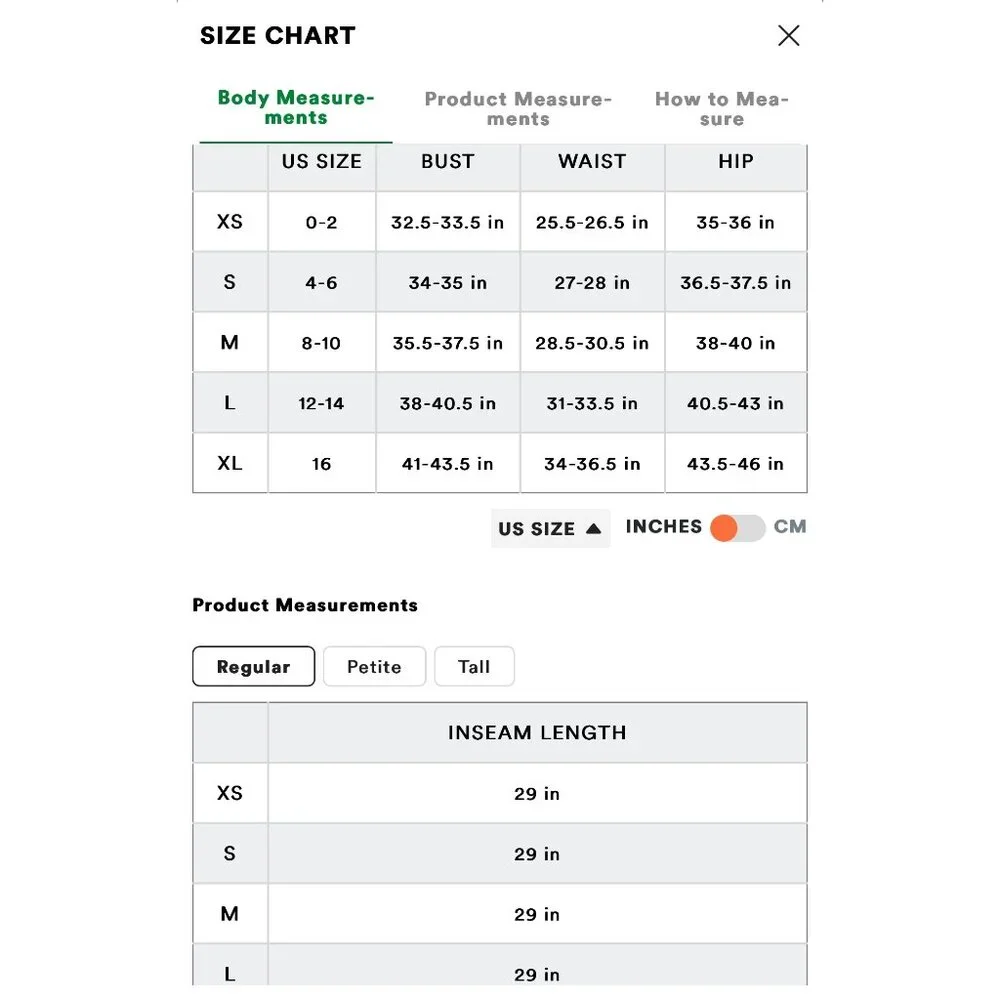1000x1000 pixels.
Task: Click the M row 8-10 size cell
Action: coord(322,344)
